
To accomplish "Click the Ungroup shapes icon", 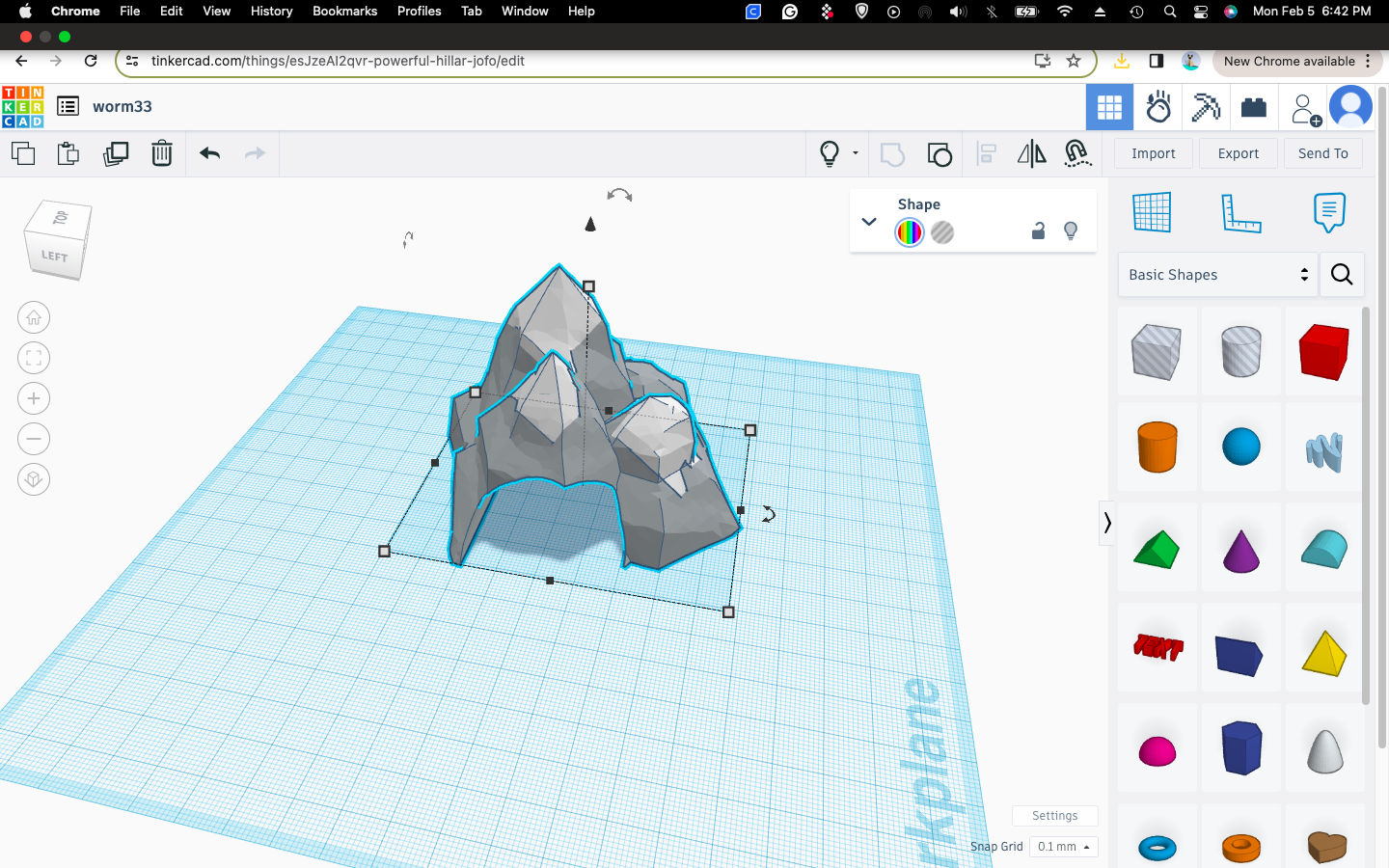I will (939, 154).
